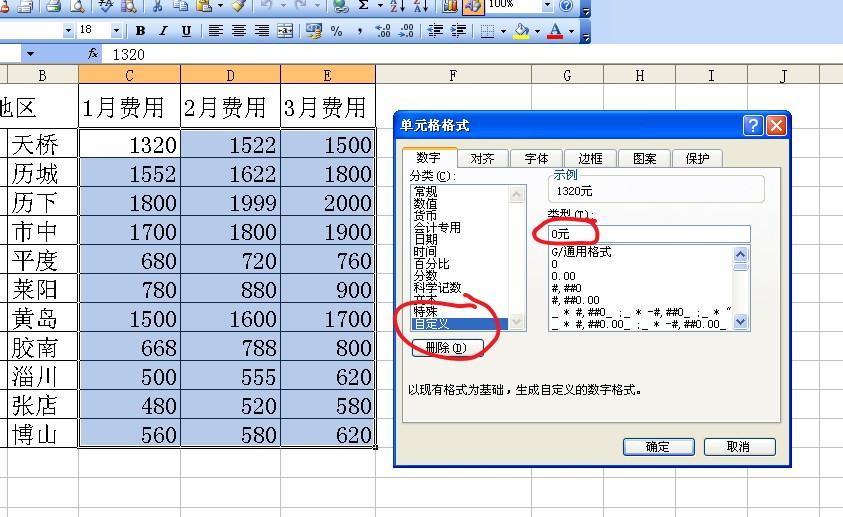
Task: Sort ascending A to Z
Action: [x=397, y=6]
